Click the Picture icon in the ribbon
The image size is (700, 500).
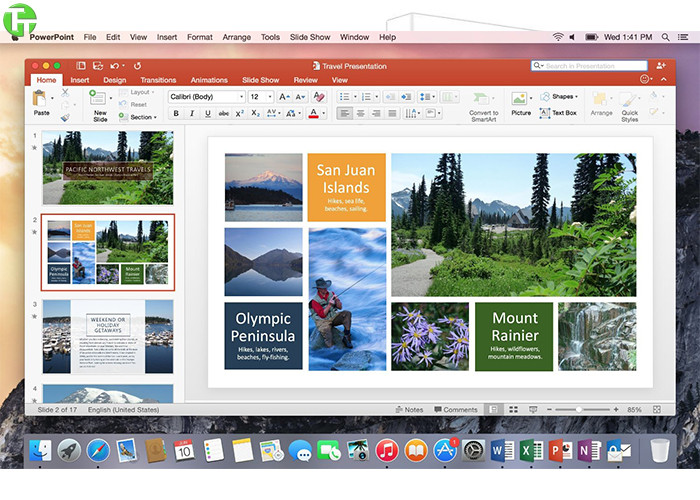click(520, 101)
